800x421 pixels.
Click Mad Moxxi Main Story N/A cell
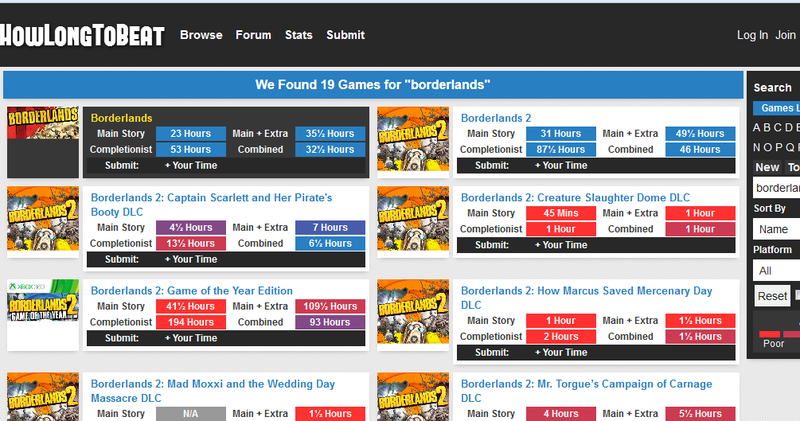click(x=191, y=414)
